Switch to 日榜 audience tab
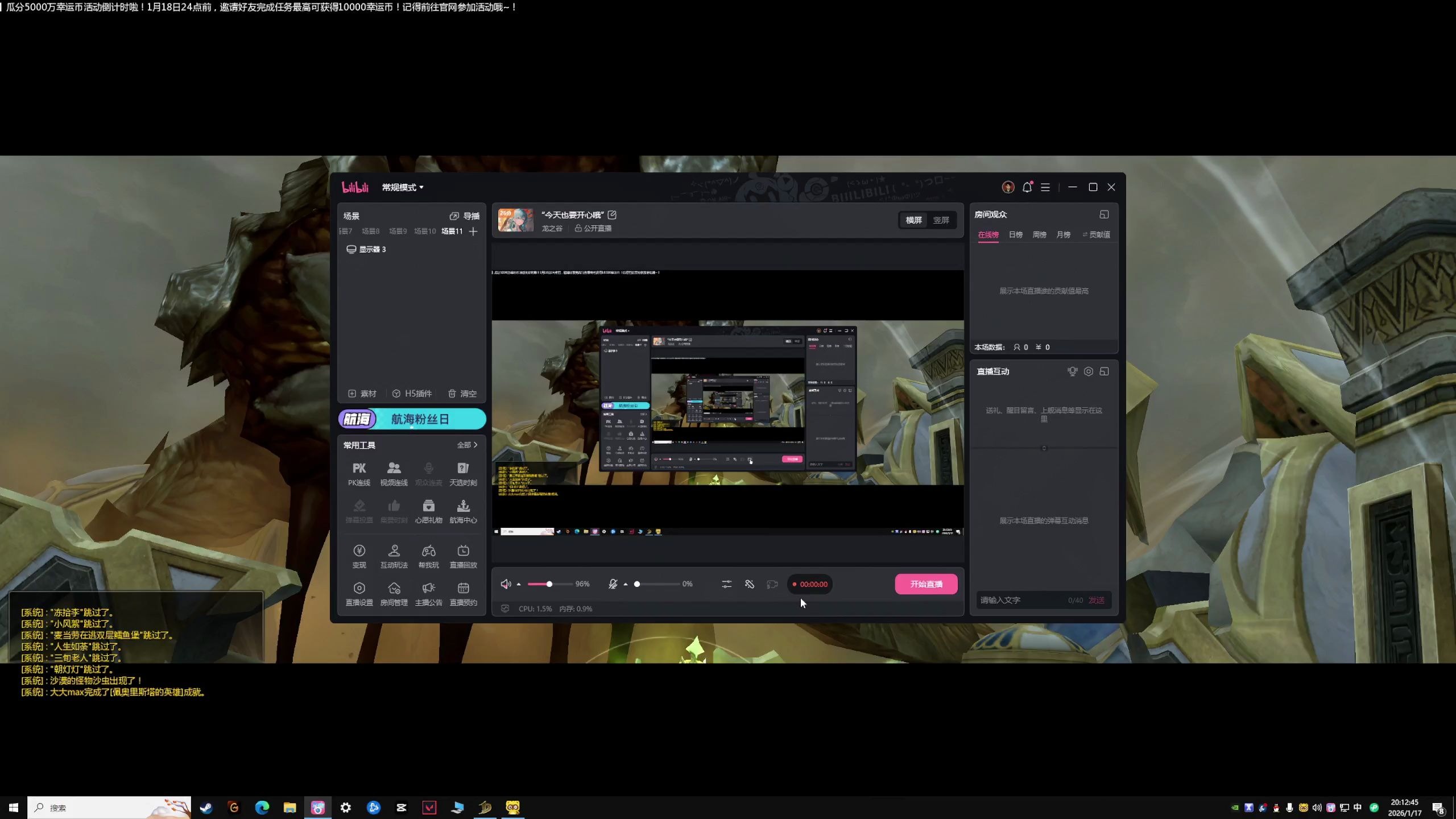 tap(1015, 234)
